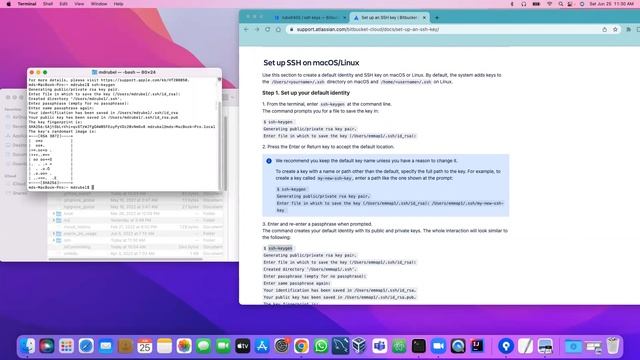This screenshot has width=640, height=360.
Task: Open Terminal from the dock
Action: coord(419,346)
